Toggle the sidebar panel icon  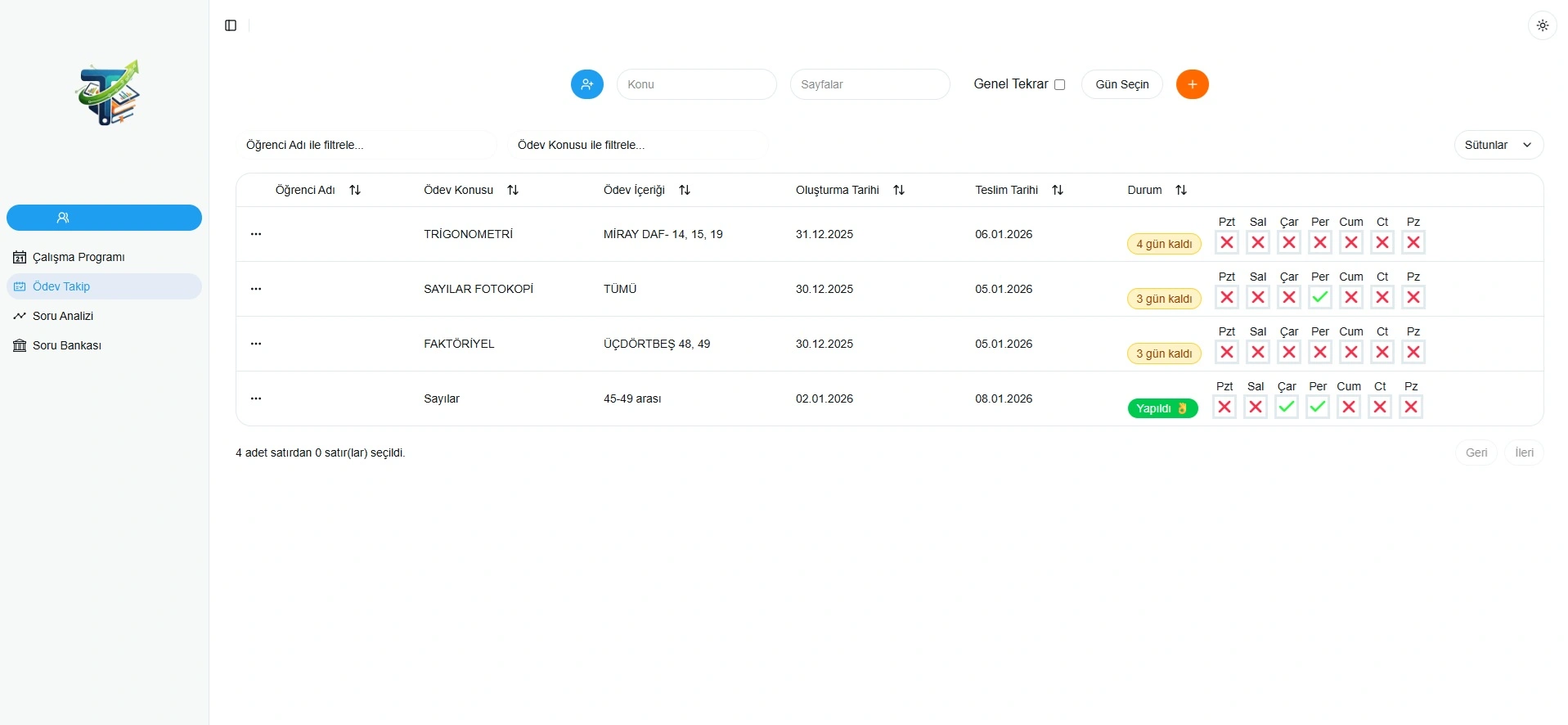point(231,25)
